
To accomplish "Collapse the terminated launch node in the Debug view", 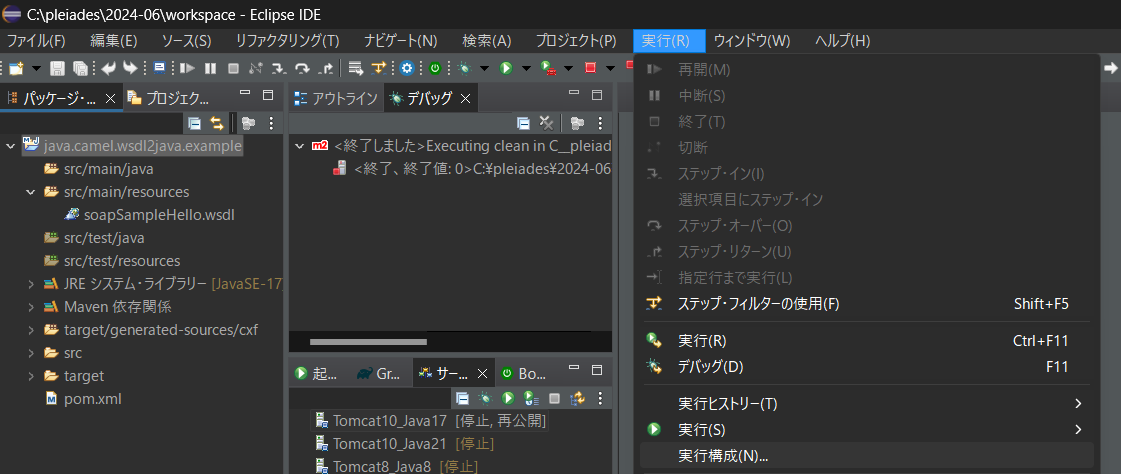I will (x=300, y=146).
